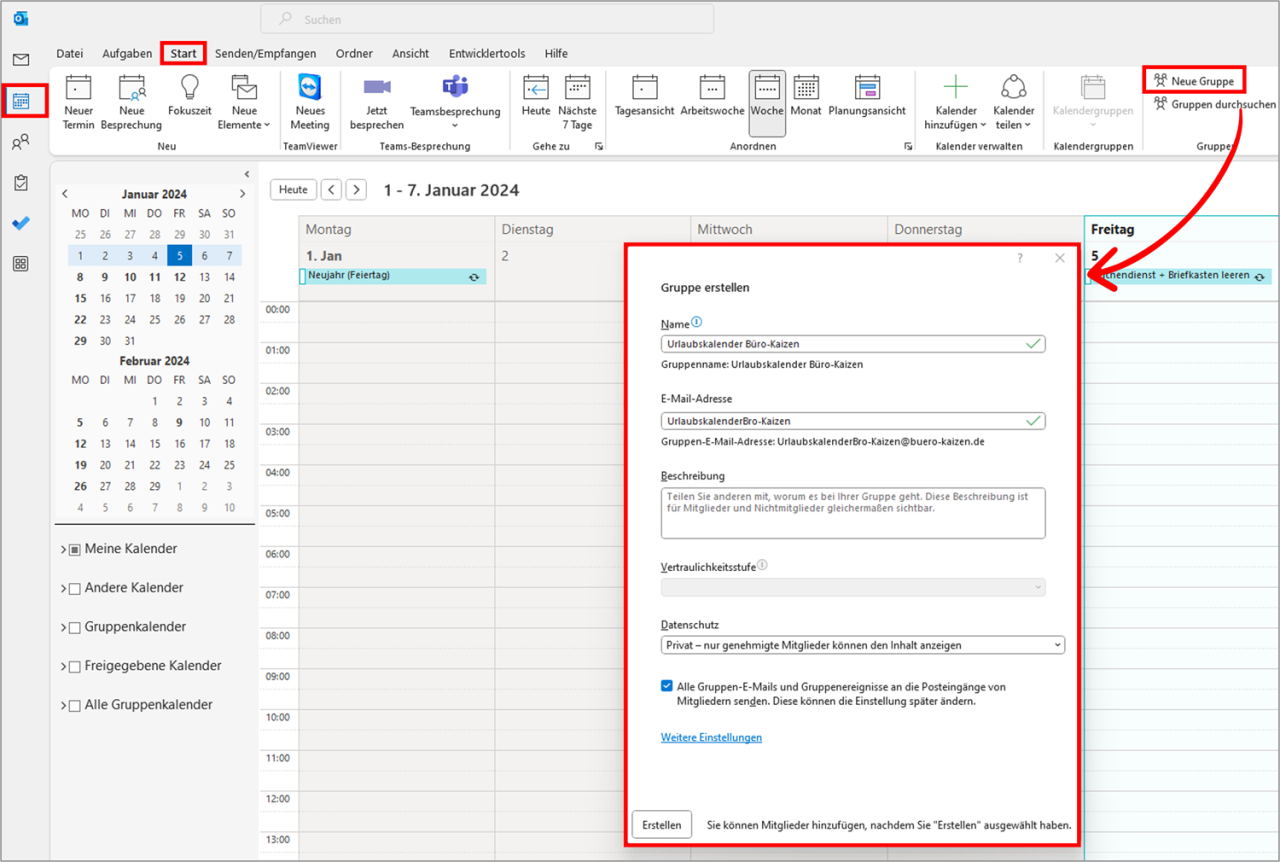Open the Neue Elemente dropdown
Screen dimensions: 1280x862
(243, 100)
